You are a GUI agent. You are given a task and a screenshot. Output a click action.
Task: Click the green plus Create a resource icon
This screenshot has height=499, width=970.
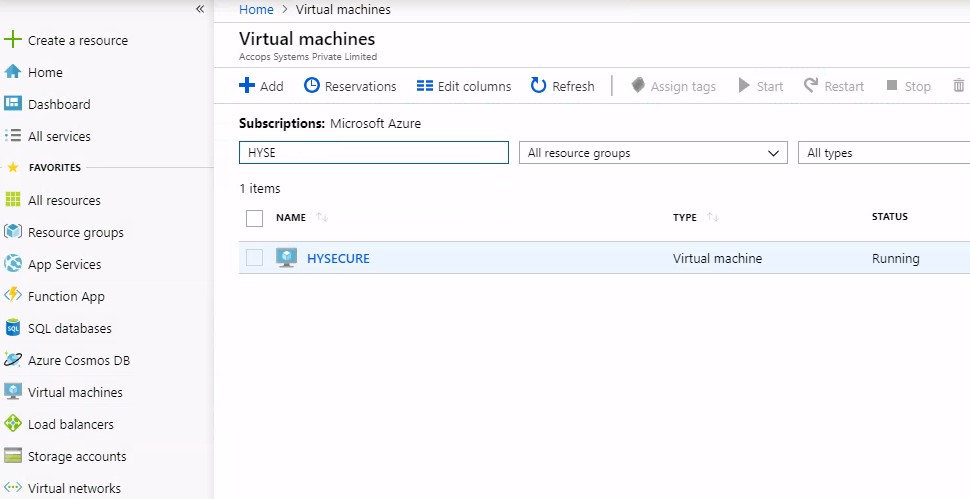click(x=12, y=40)
